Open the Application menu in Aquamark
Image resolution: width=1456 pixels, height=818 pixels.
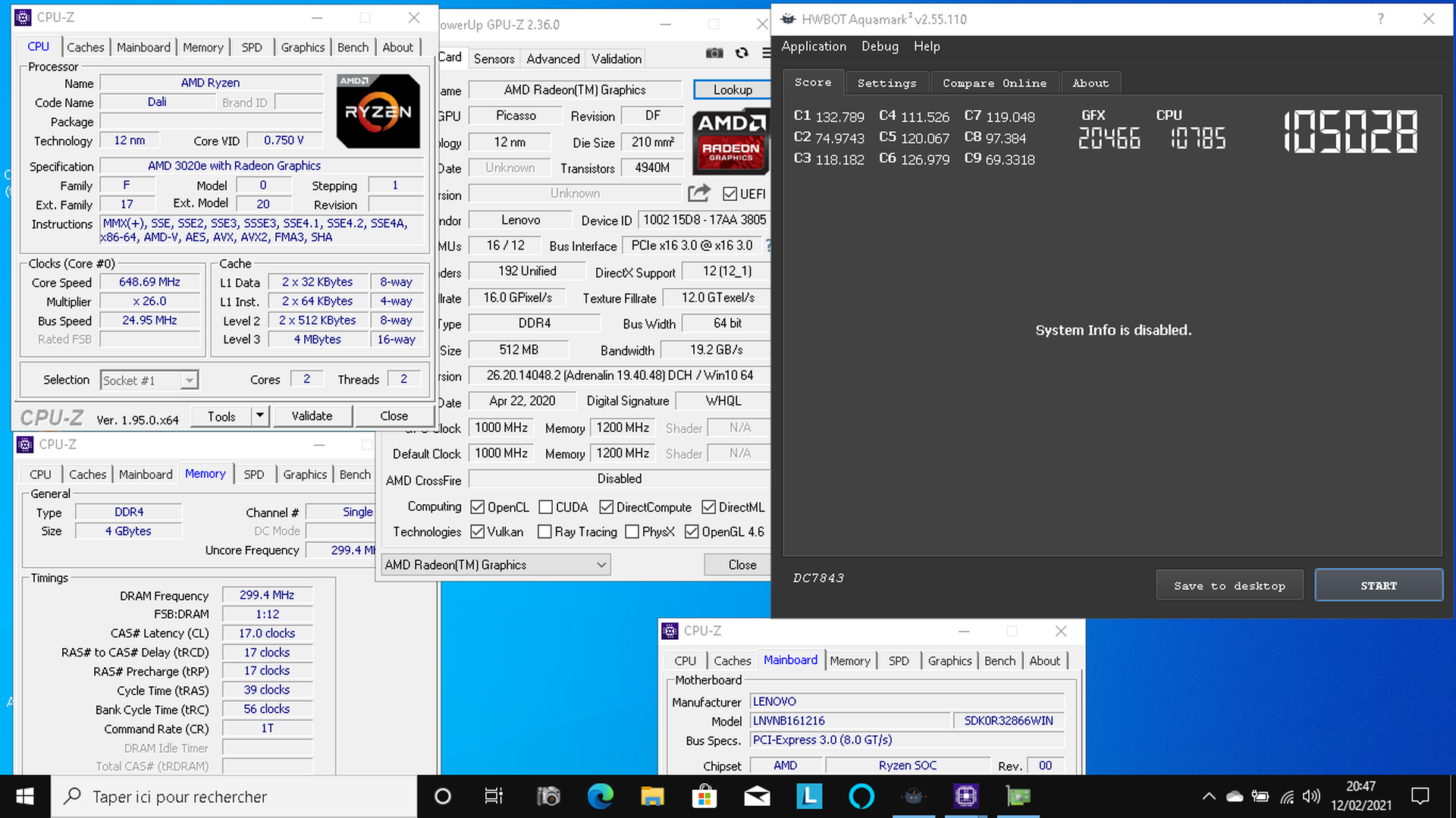(814, 46)
